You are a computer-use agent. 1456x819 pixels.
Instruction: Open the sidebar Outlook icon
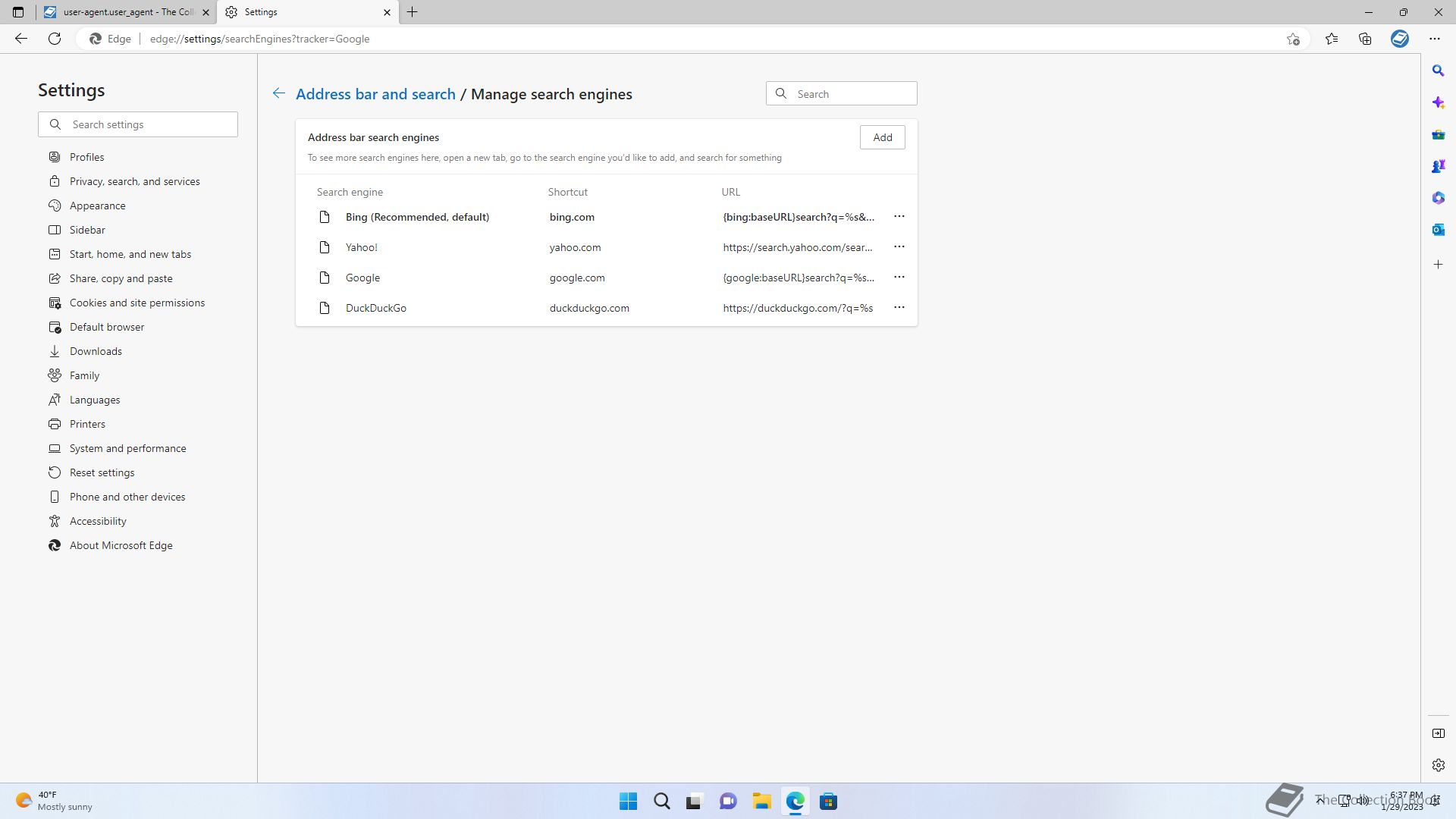click(x=1438, y=230)
